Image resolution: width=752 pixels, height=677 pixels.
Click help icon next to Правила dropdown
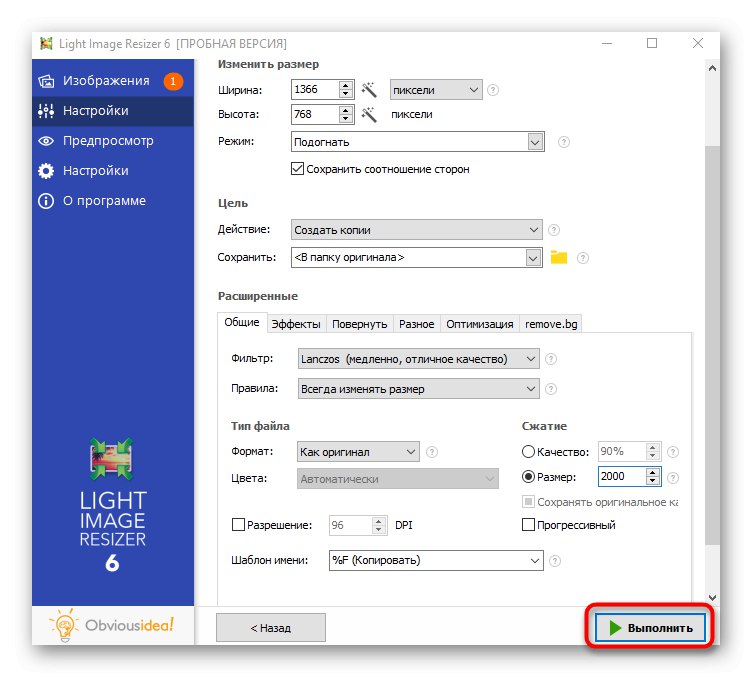(x=551, y=389)
